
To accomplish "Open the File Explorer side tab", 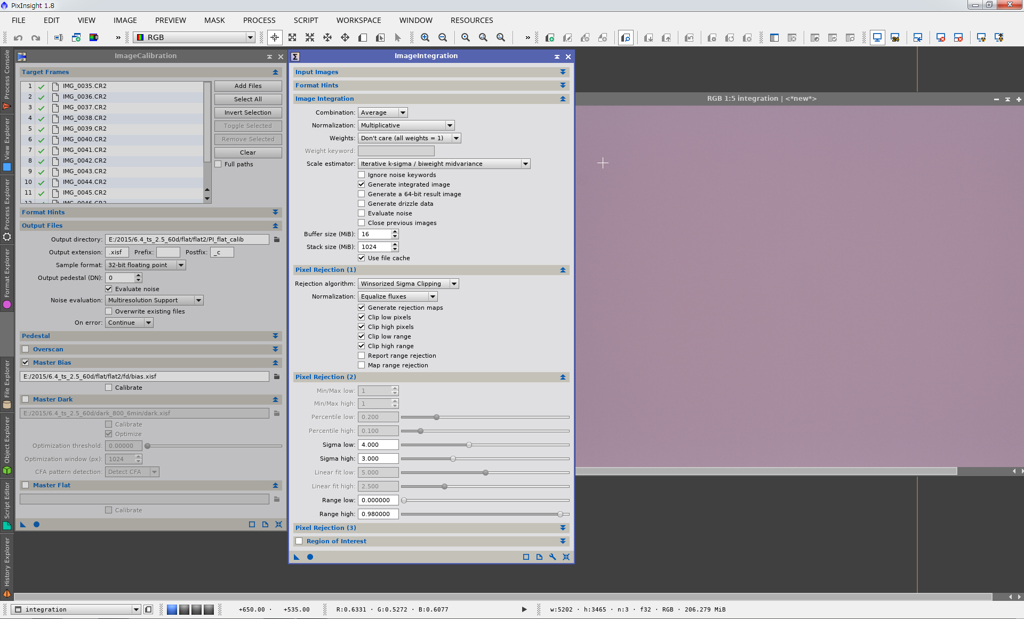I will (7, 384).
